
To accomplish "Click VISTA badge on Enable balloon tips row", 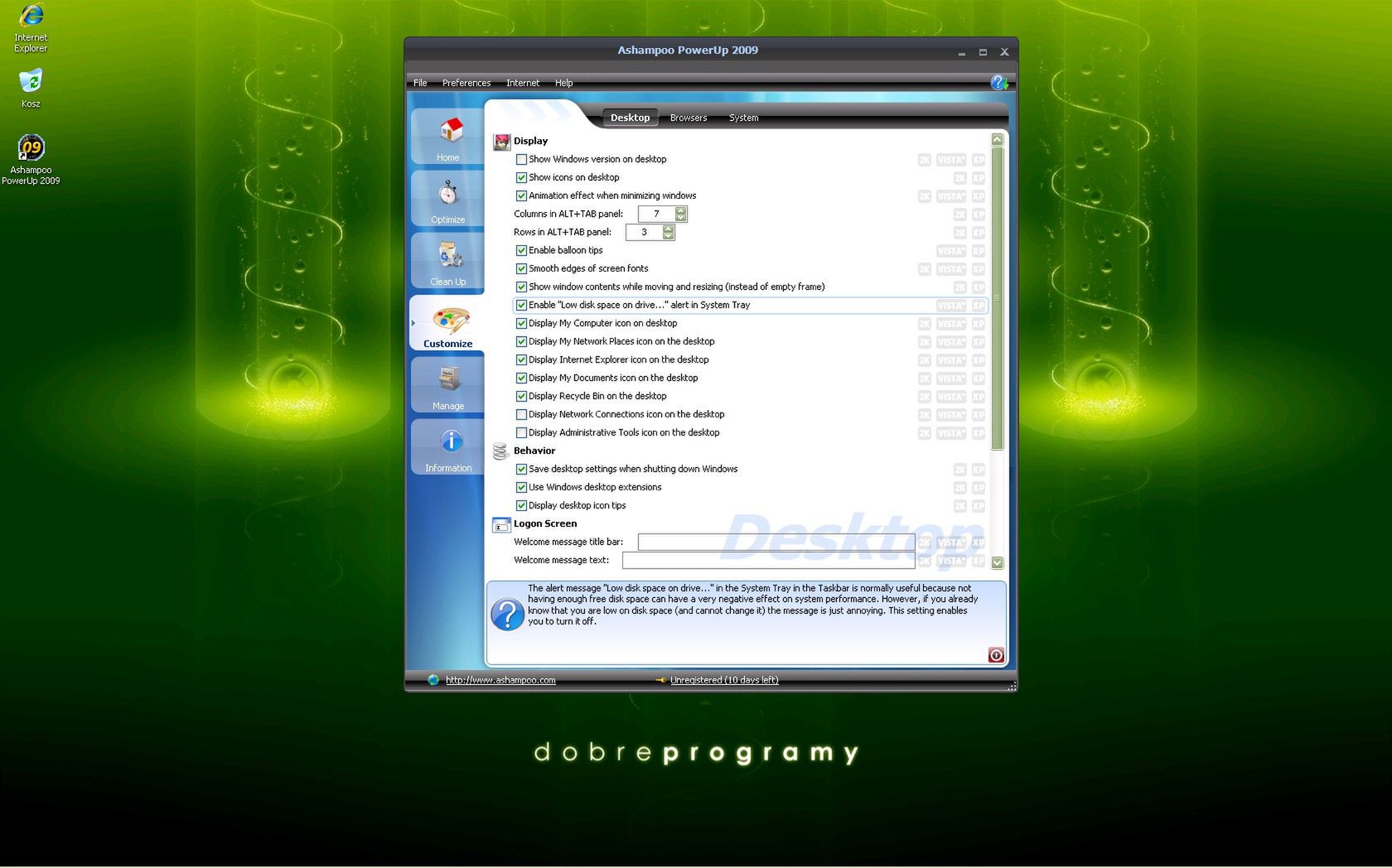I will point(951,251).
